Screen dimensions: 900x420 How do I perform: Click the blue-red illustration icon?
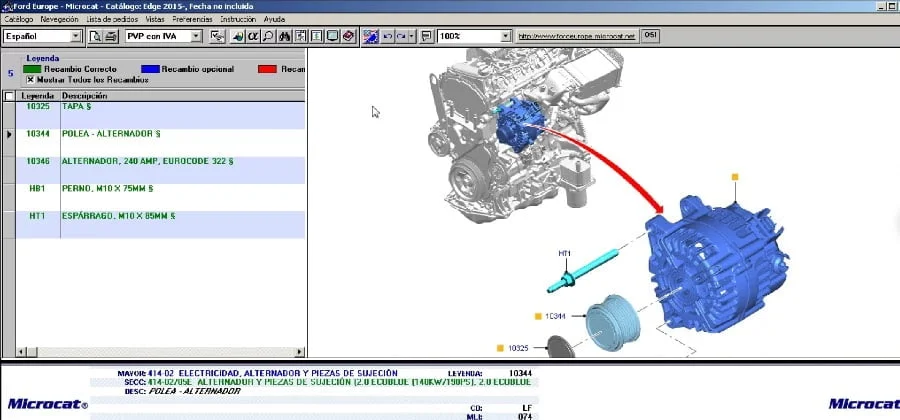click(x=371, y=36)
